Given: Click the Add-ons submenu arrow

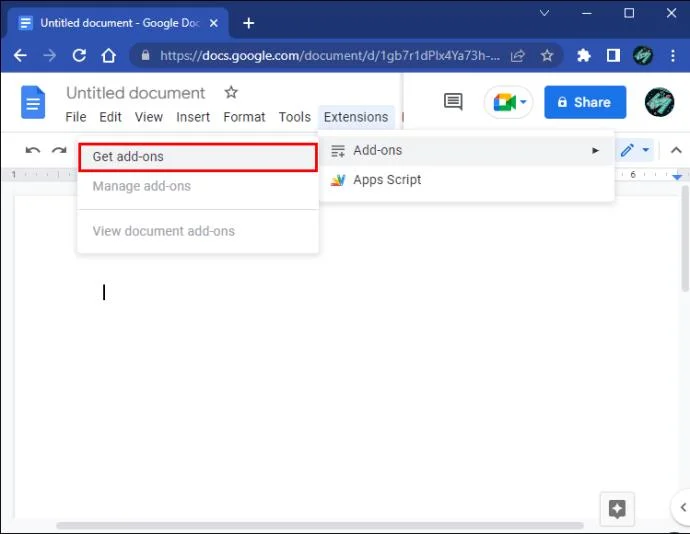Looking at the screenshot, I should click(595, 151).
